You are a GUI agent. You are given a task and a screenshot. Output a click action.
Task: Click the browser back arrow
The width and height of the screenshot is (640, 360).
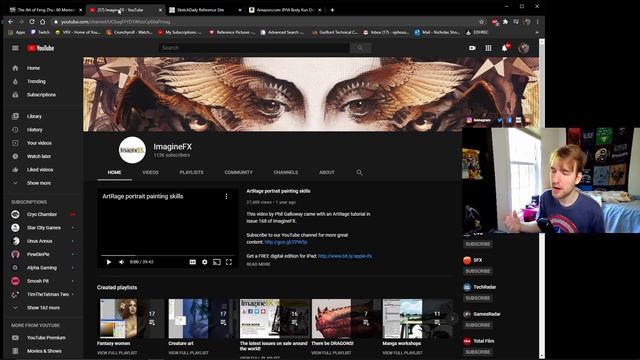tap(11, 22)
